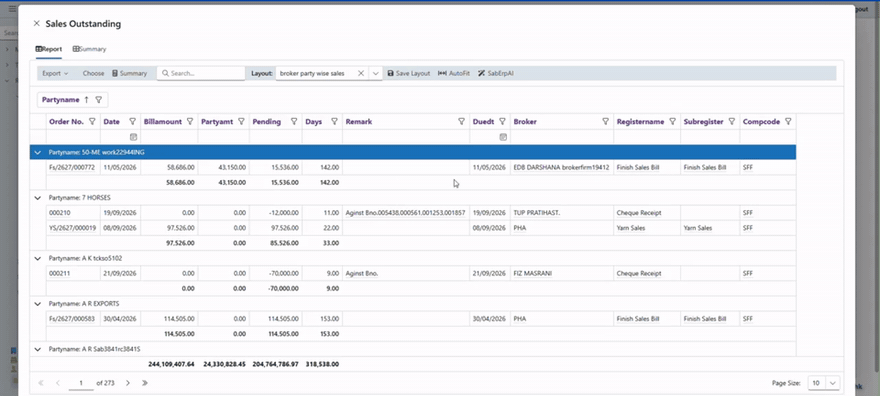The width and height of the screenshot is (880, 396).
Task: Open the Layout dropdown arrow
Action: pos(375,73)
